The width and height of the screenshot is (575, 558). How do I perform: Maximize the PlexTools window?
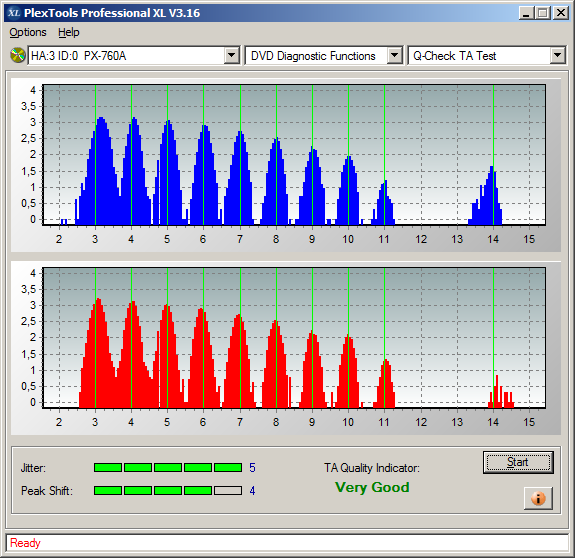542,13
